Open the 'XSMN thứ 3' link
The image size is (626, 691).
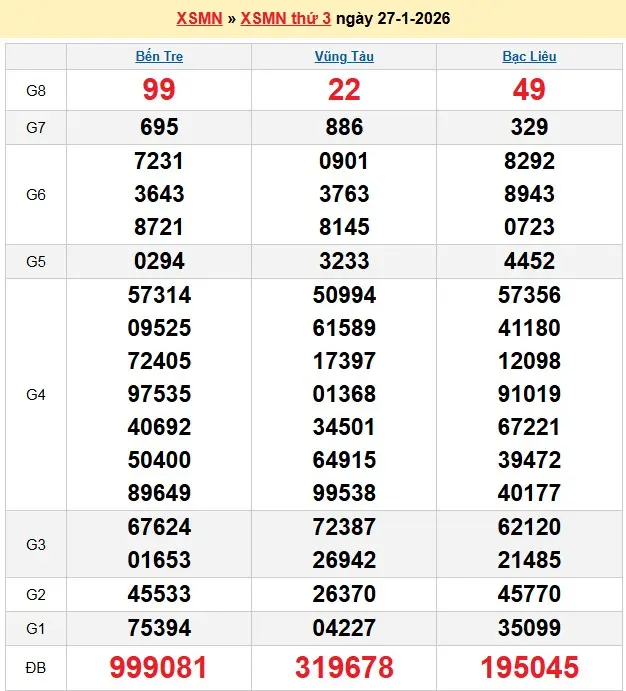tap(286, 19)
